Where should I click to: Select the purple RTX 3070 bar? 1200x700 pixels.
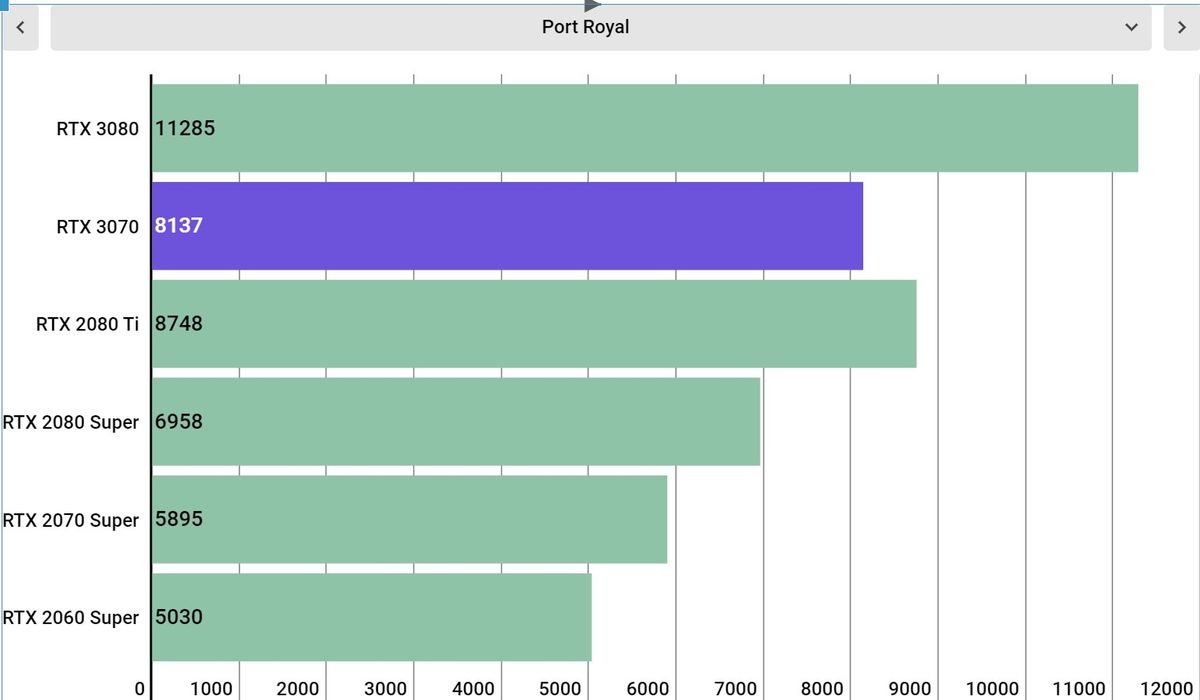pyautogui.click(x=507, y=226)
